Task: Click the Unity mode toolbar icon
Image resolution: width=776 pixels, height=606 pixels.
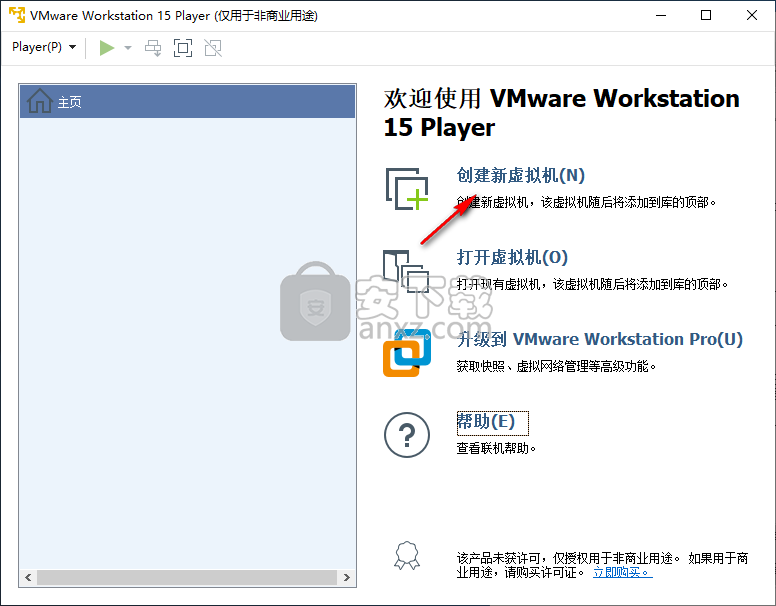Action: pyautogui.click(x=213, y=48)
